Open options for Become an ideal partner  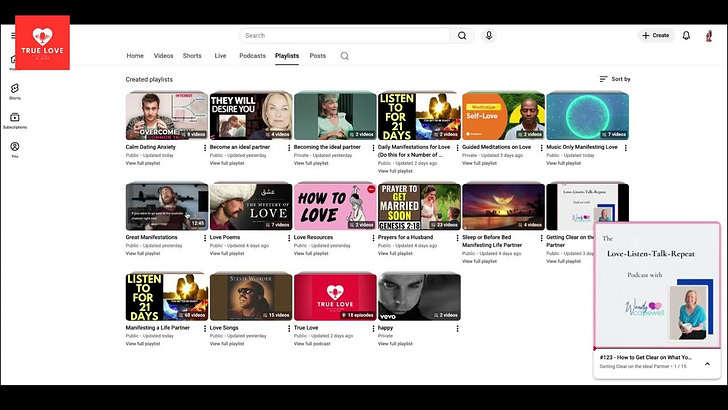(x=289, y=148)
